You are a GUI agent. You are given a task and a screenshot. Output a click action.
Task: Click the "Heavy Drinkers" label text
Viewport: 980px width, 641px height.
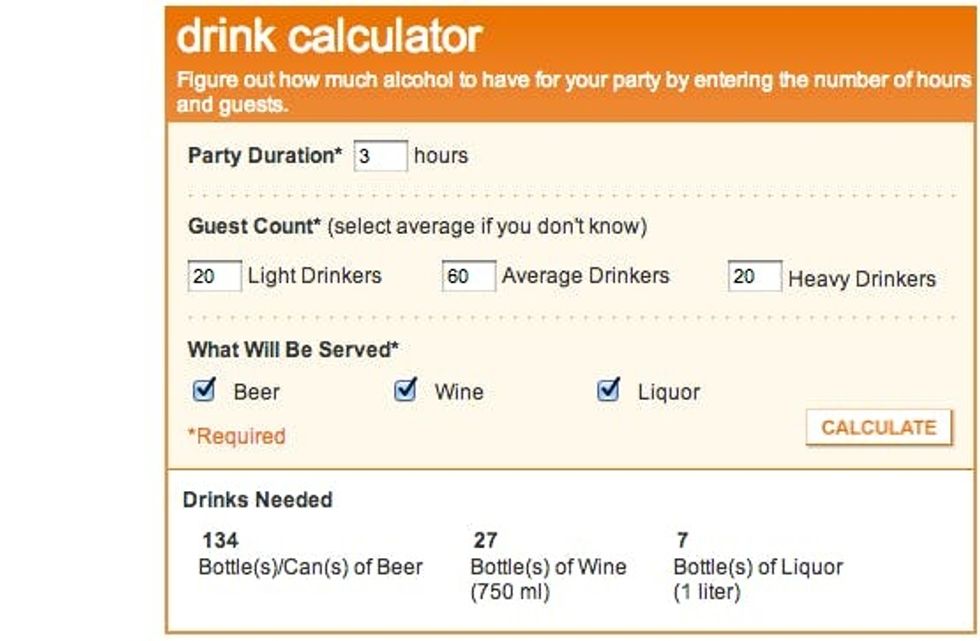(x=862, y=279)
